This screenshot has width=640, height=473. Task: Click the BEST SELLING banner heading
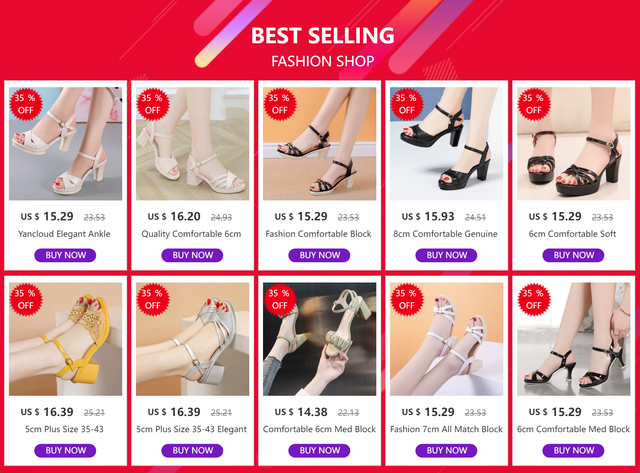[322, 36]
